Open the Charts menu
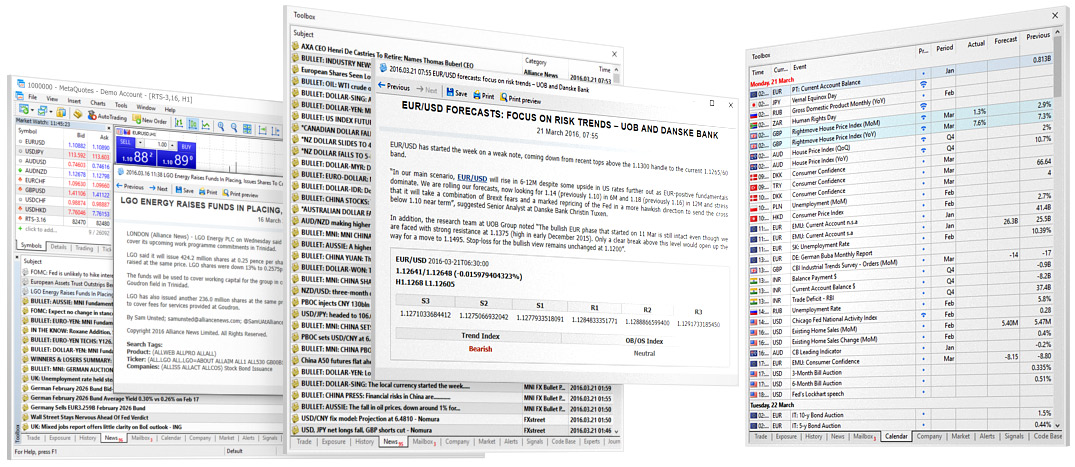 [98, 103]
